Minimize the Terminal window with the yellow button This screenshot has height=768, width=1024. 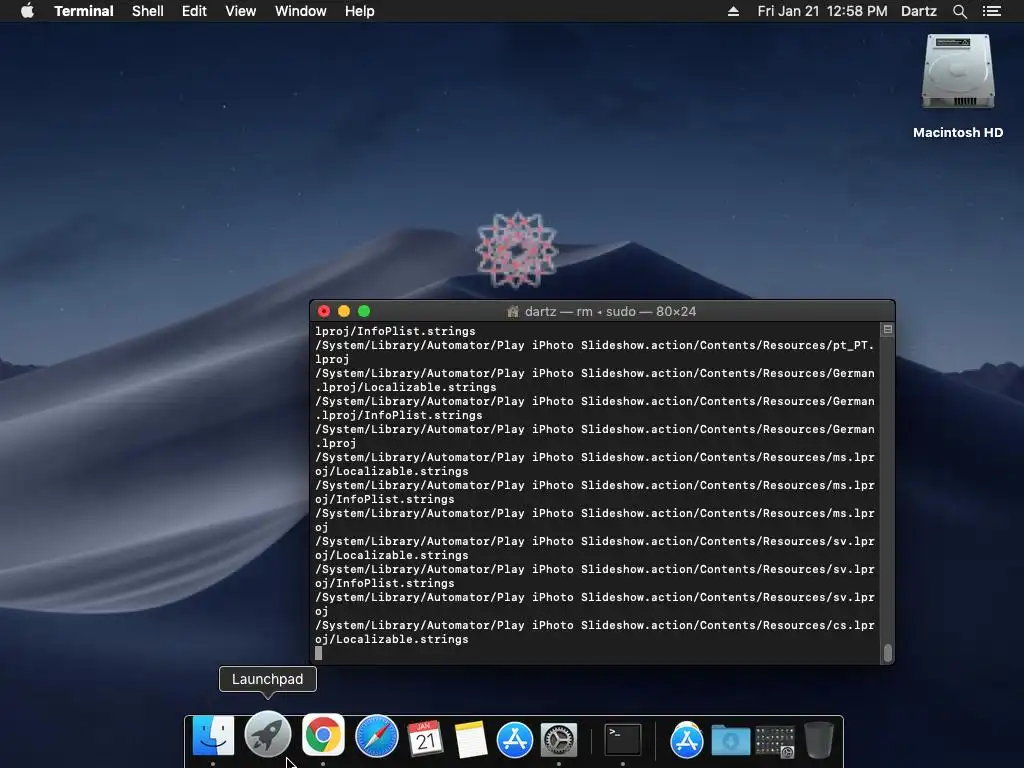(344, 312)
